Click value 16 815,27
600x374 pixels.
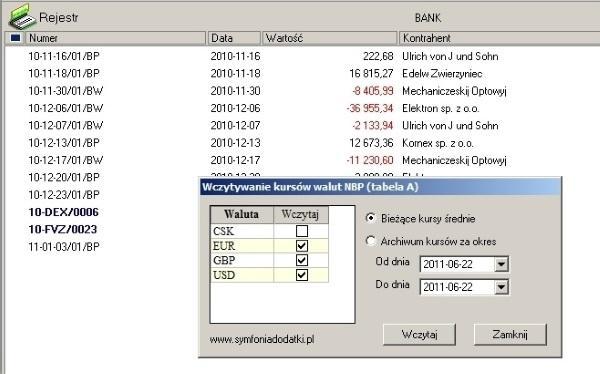371,73
